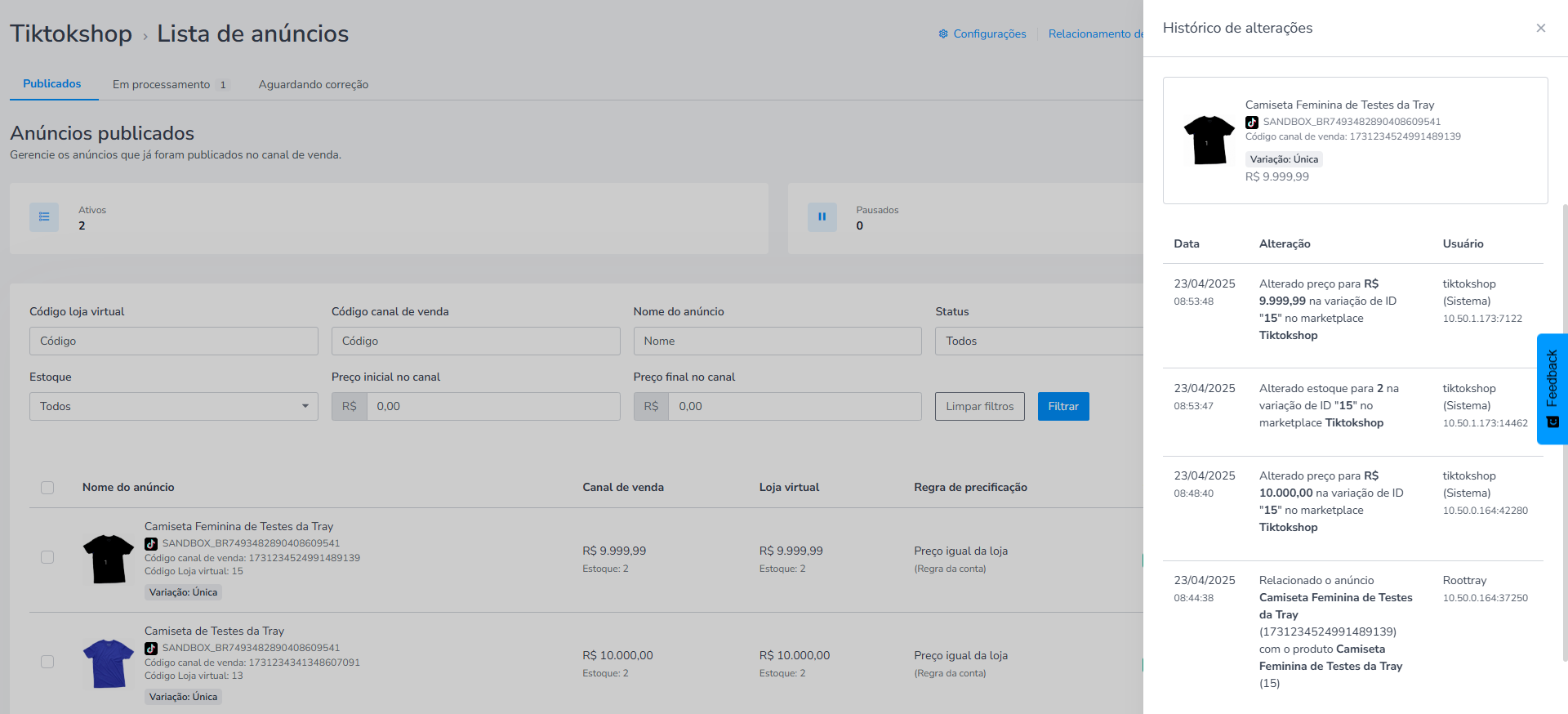Image resolution: width=1568 pixels, height=714 pixels.
Task: Click the Filtrar button
Action: coord(1063,406)
